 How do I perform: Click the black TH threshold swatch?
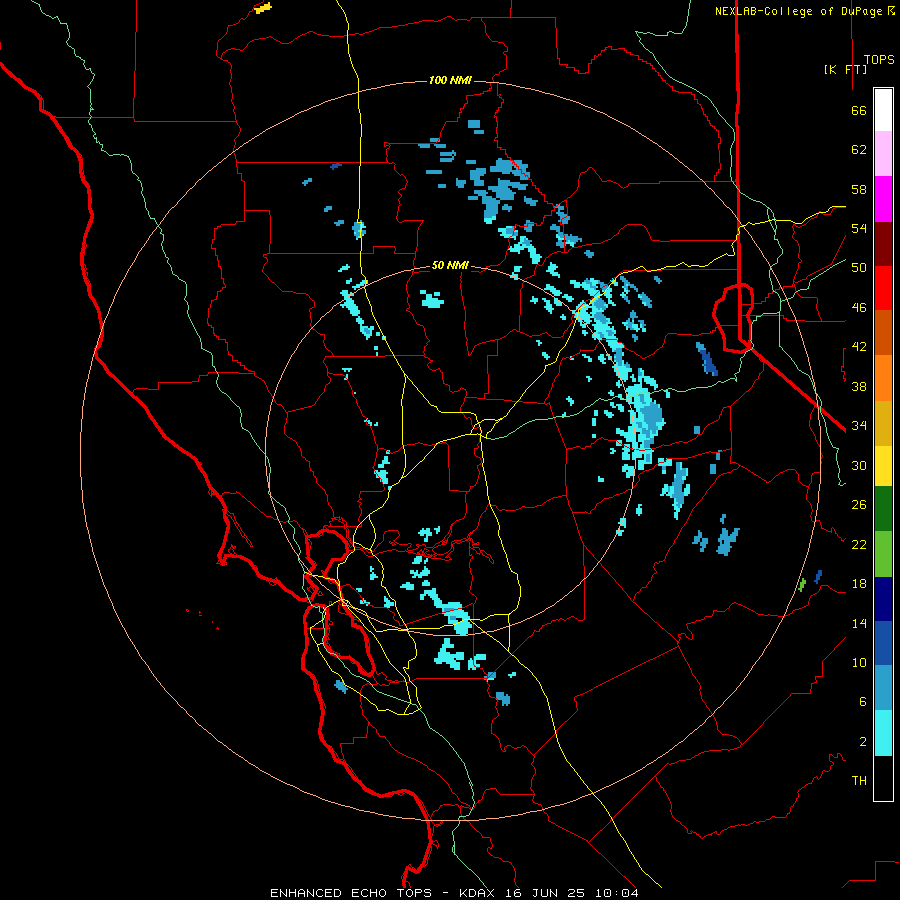point(883,778)
